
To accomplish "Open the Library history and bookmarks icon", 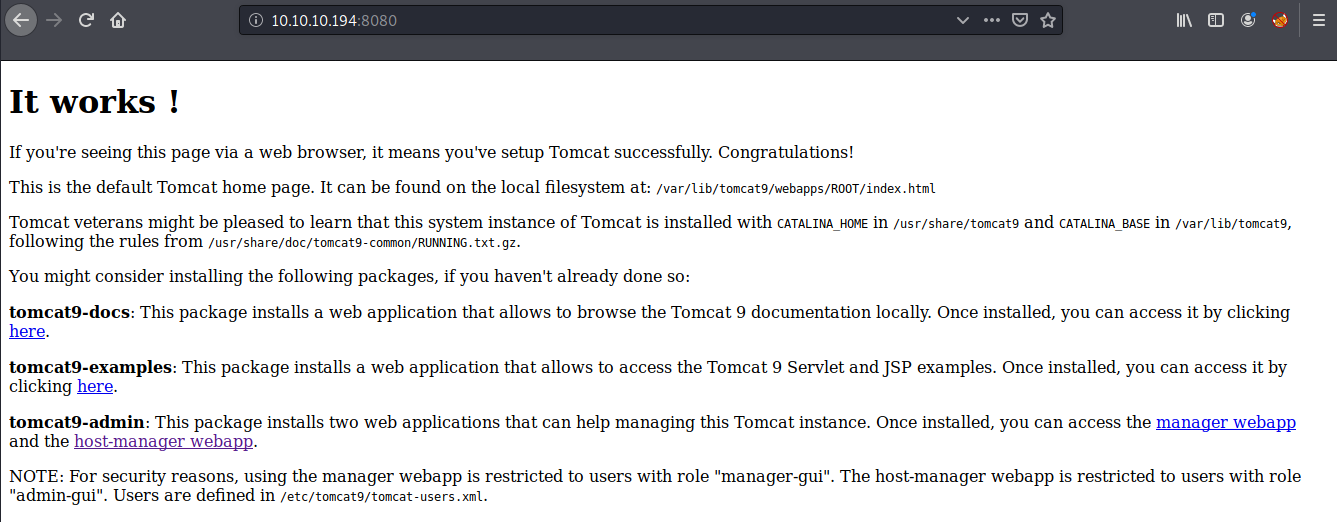I will [1184, 20].
